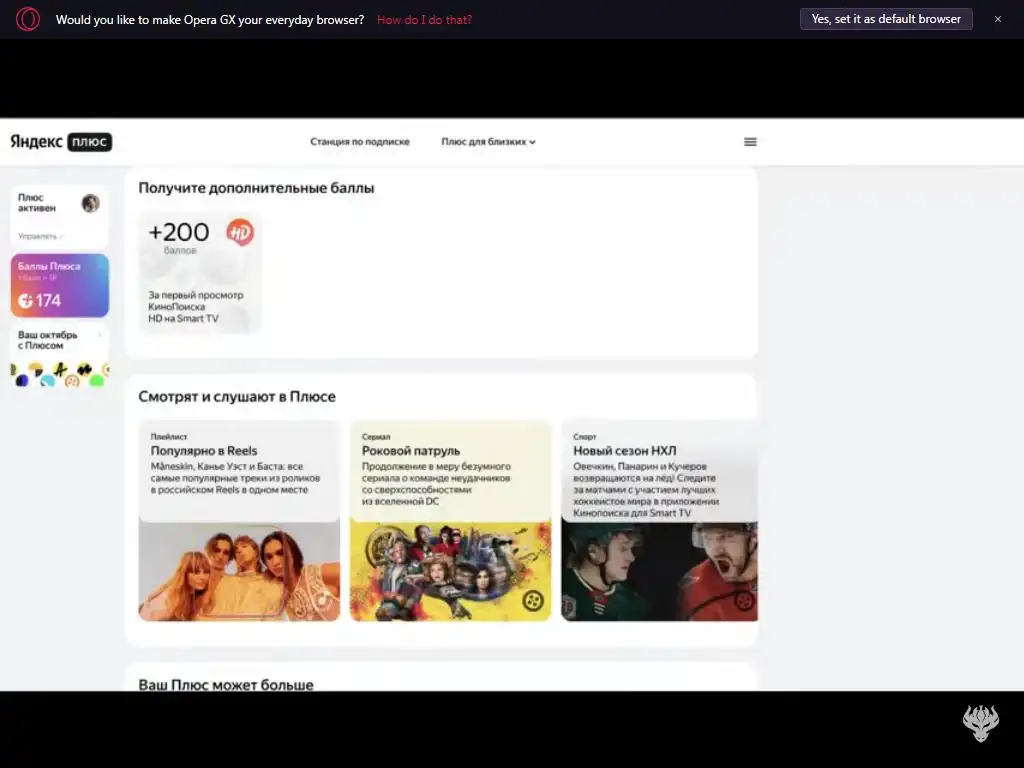Image resolution: width=1024 pixels, height=768 pixels.
Task: Click the Ваш Плюс может больше heading
Action: (226, 684)
